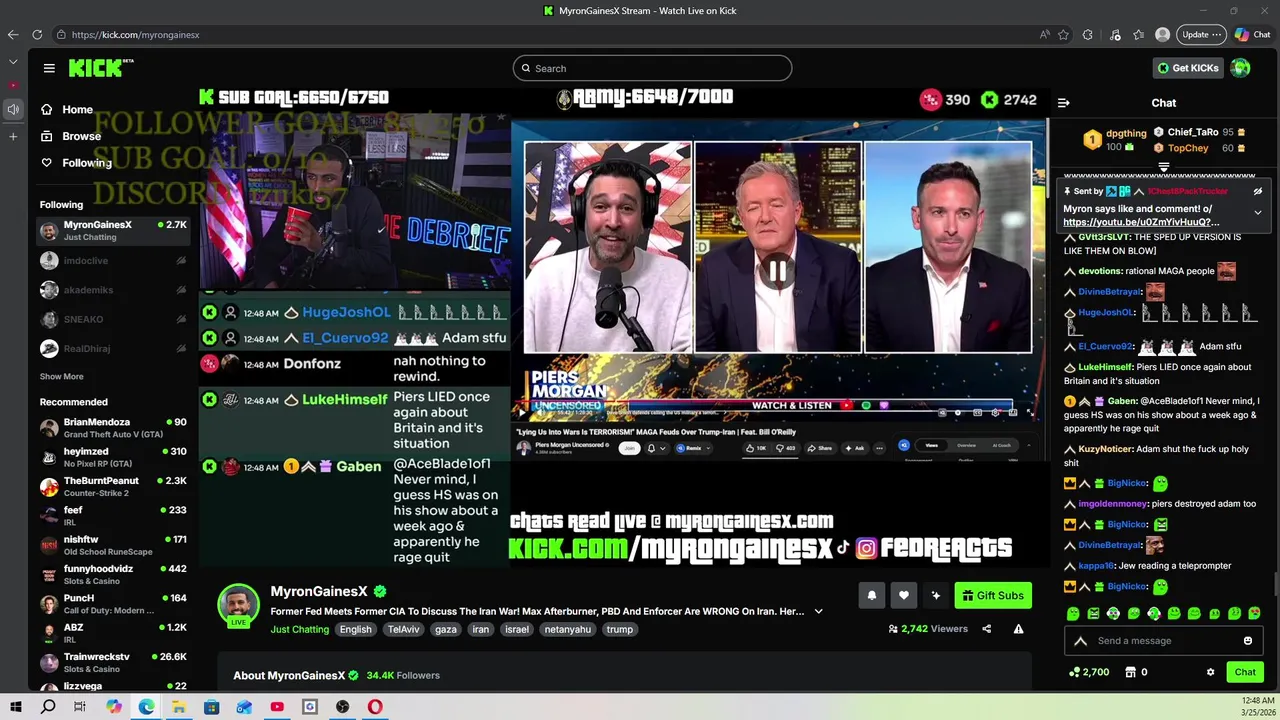This screenshot has width=1280, height=720.
Task: Select the English tag
Action: coord(355,629)
